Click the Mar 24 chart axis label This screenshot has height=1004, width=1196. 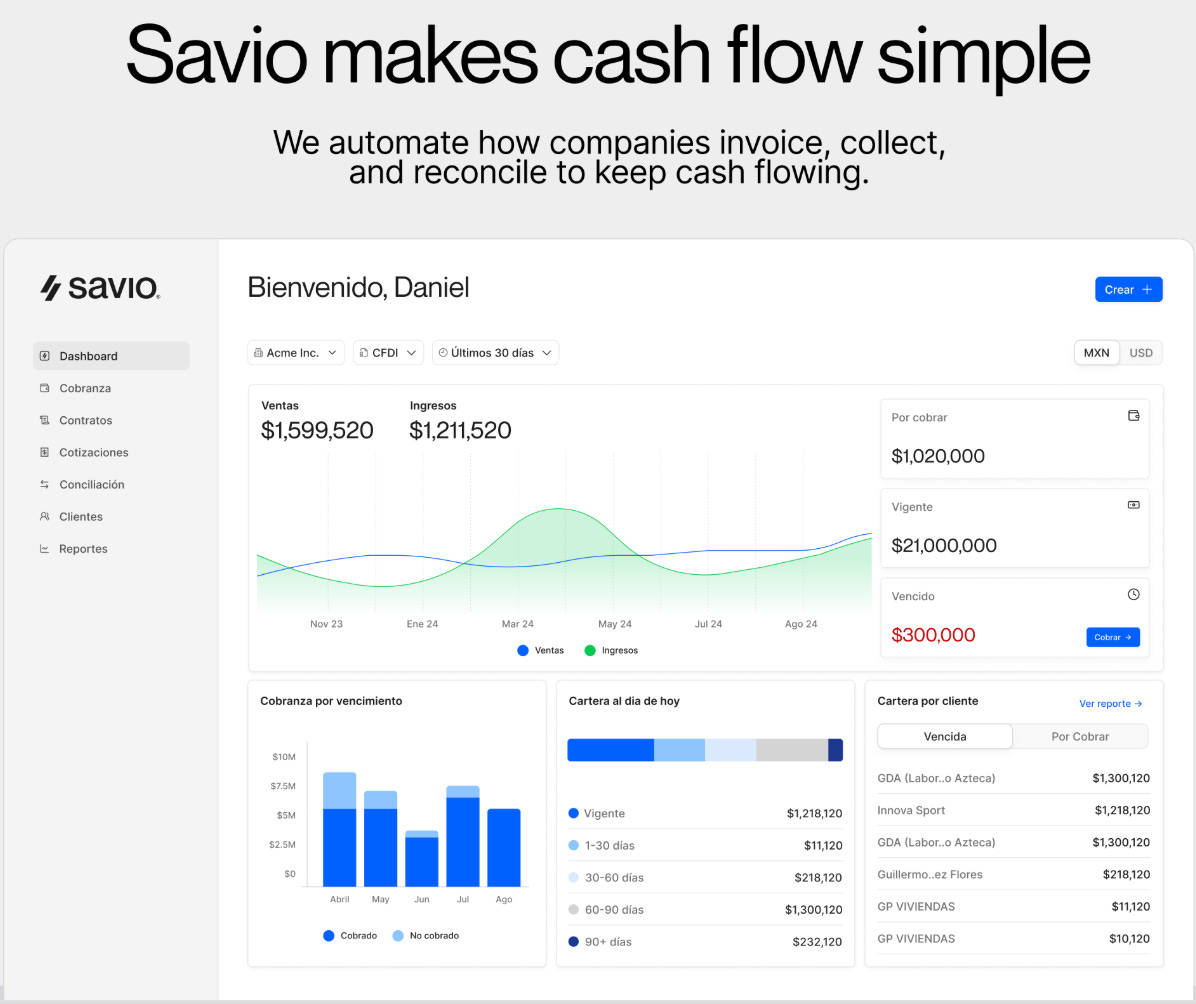pyautogui.click(x=517, y=624)
